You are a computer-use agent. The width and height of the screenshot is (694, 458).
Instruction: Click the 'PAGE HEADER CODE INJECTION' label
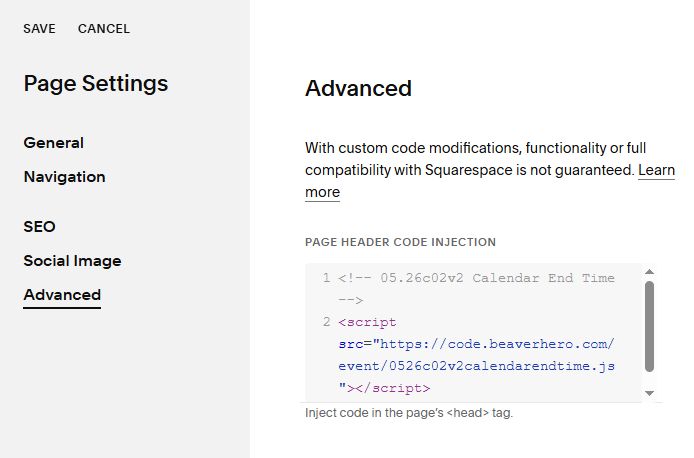(x=401, y=242)
